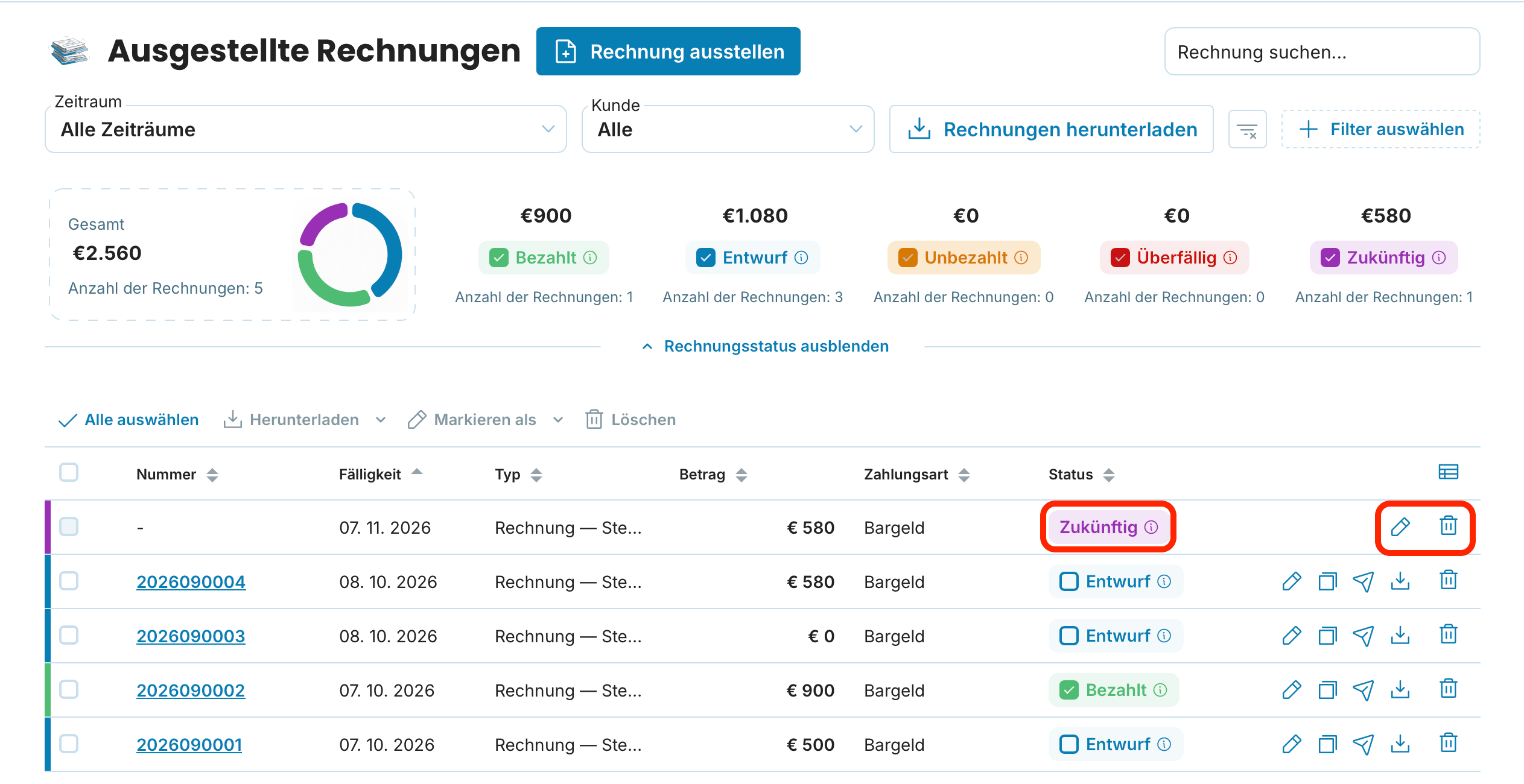Open invoice link 2026090004
Image resolution: width=1524 pixels, height=784 pixels.
pyautogui.click(x=191, y=582)
